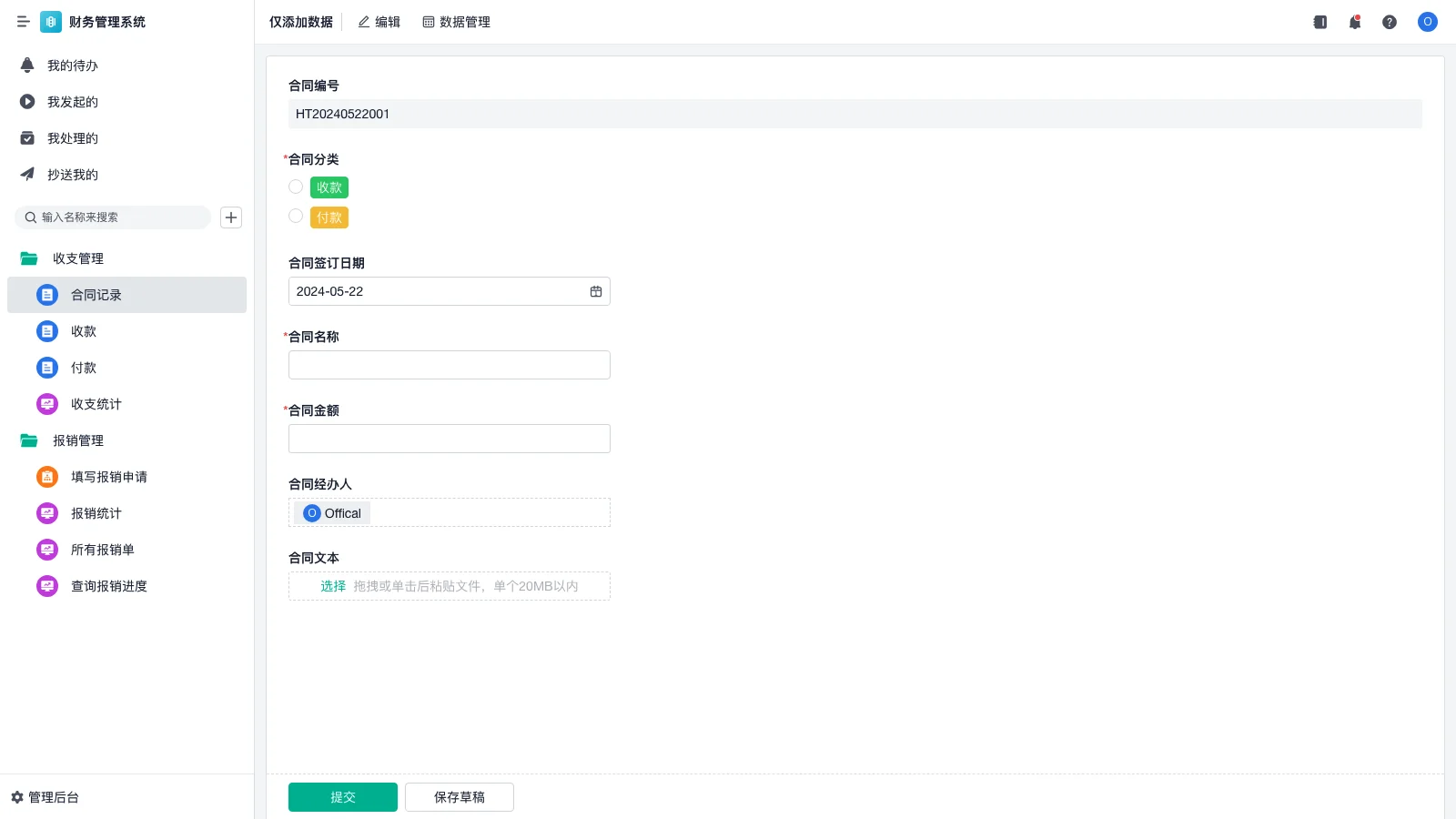Click the 我发起的 play icon
Screen dimensions: 1456x819
click(x=27, y=102)
